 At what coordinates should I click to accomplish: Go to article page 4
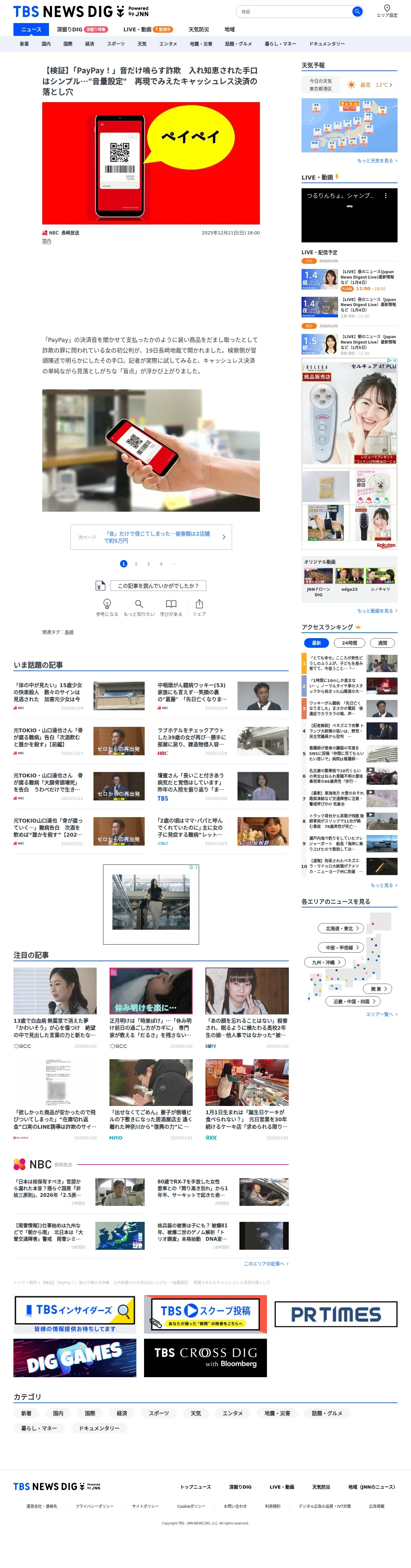161,564
